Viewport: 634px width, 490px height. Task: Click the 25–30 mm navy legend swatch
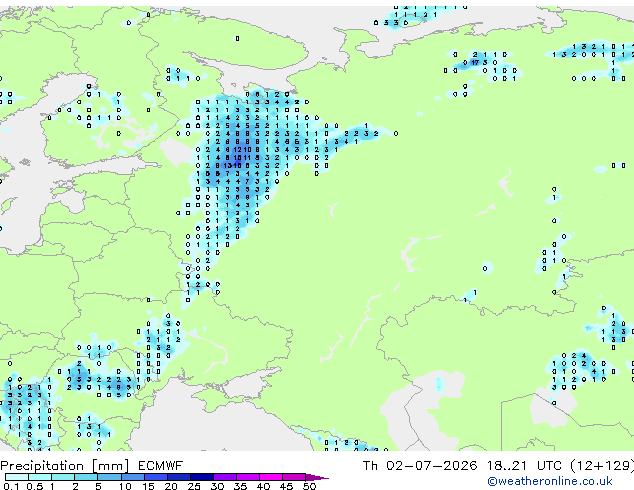click(x=201, y=477)
